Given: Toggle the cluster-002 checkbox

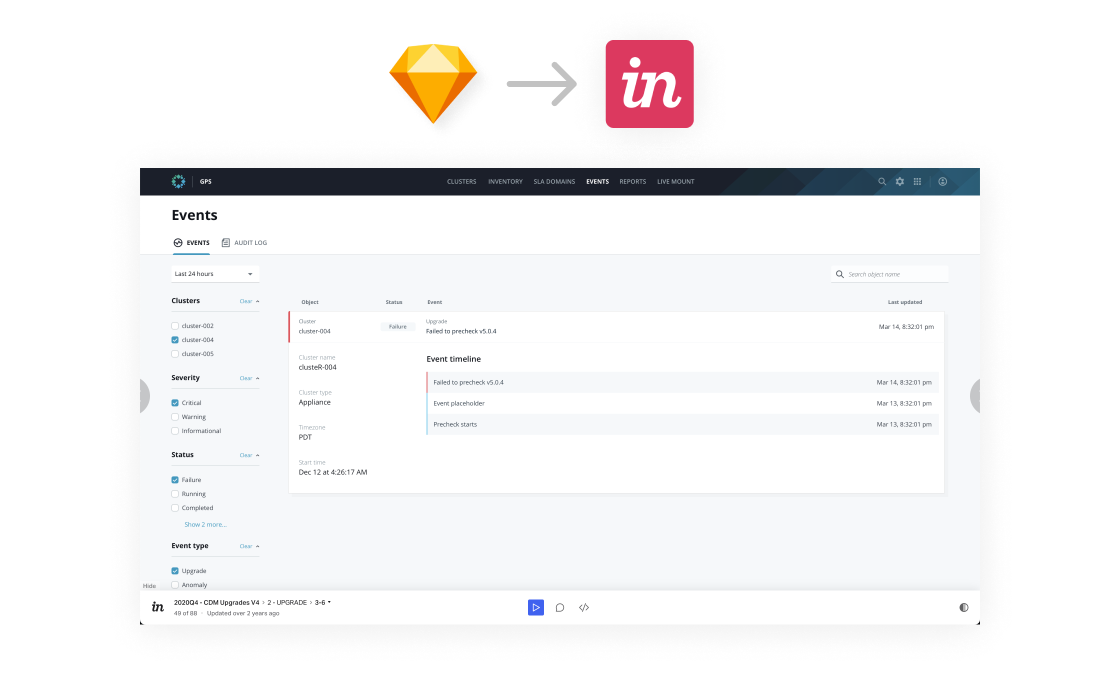Looking at the screenshot, I should [175, 326].
